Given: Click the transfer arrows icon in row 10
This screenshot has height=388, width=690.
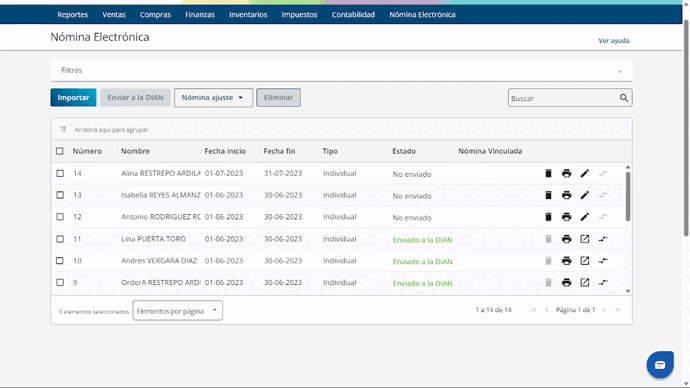Looking at the screenshot, I should pos(603,261).
